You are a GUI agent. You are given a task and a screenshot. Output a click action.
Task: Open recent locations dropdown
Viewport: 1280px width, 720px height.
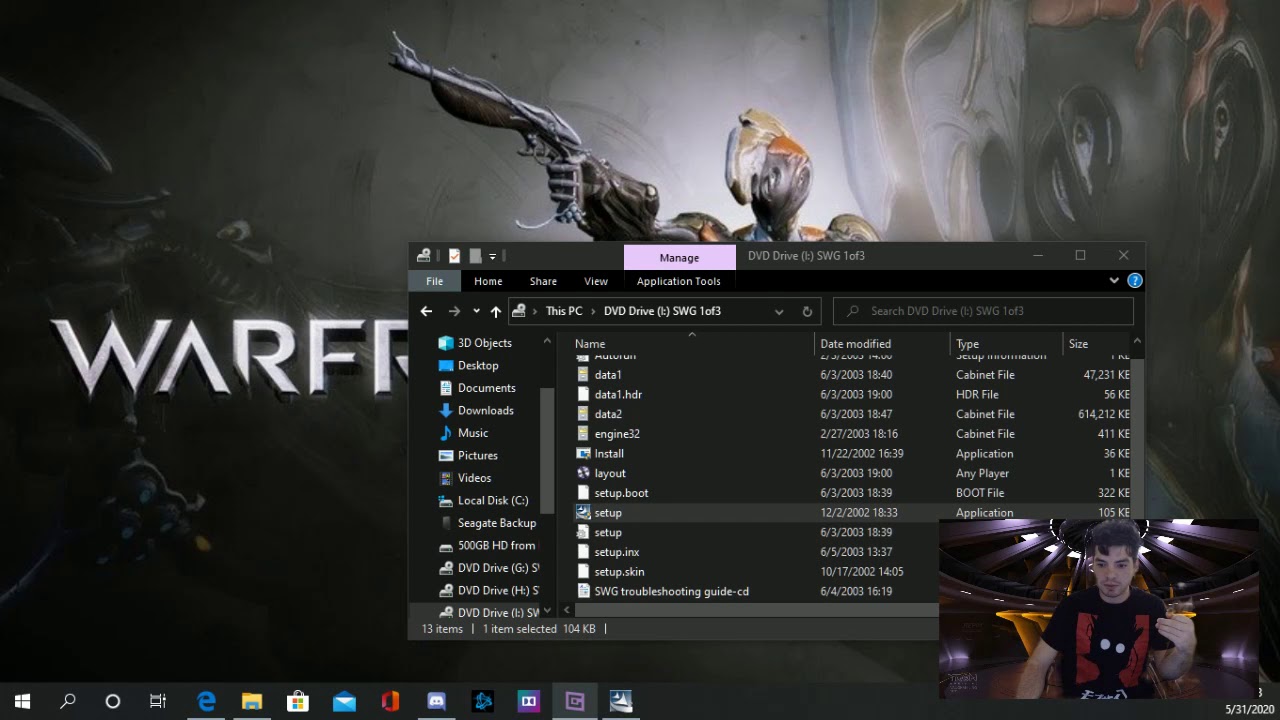(x=476, y=311)
